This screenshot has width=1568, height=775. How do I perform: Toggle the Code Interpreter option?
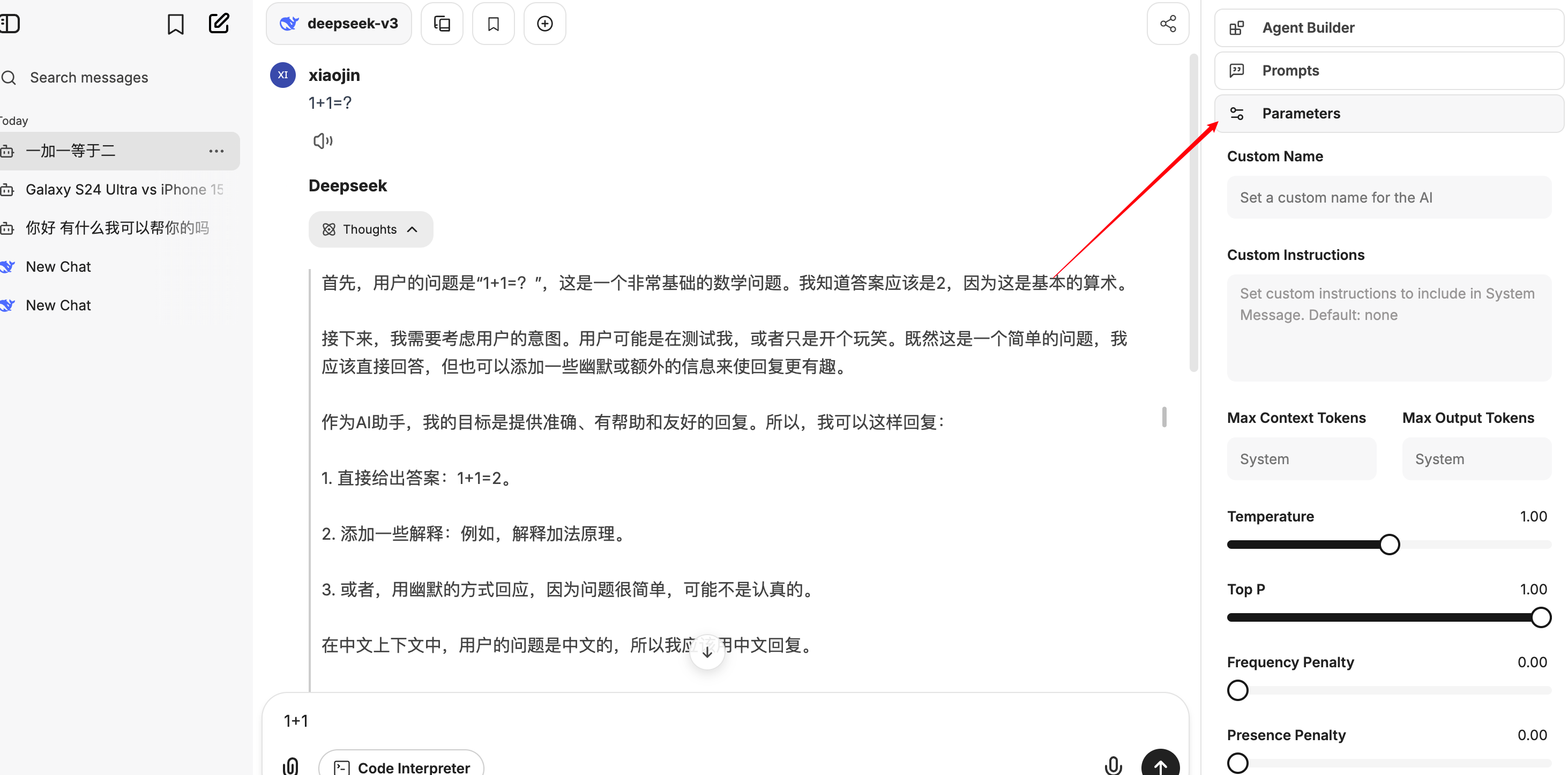pos(401,766)
